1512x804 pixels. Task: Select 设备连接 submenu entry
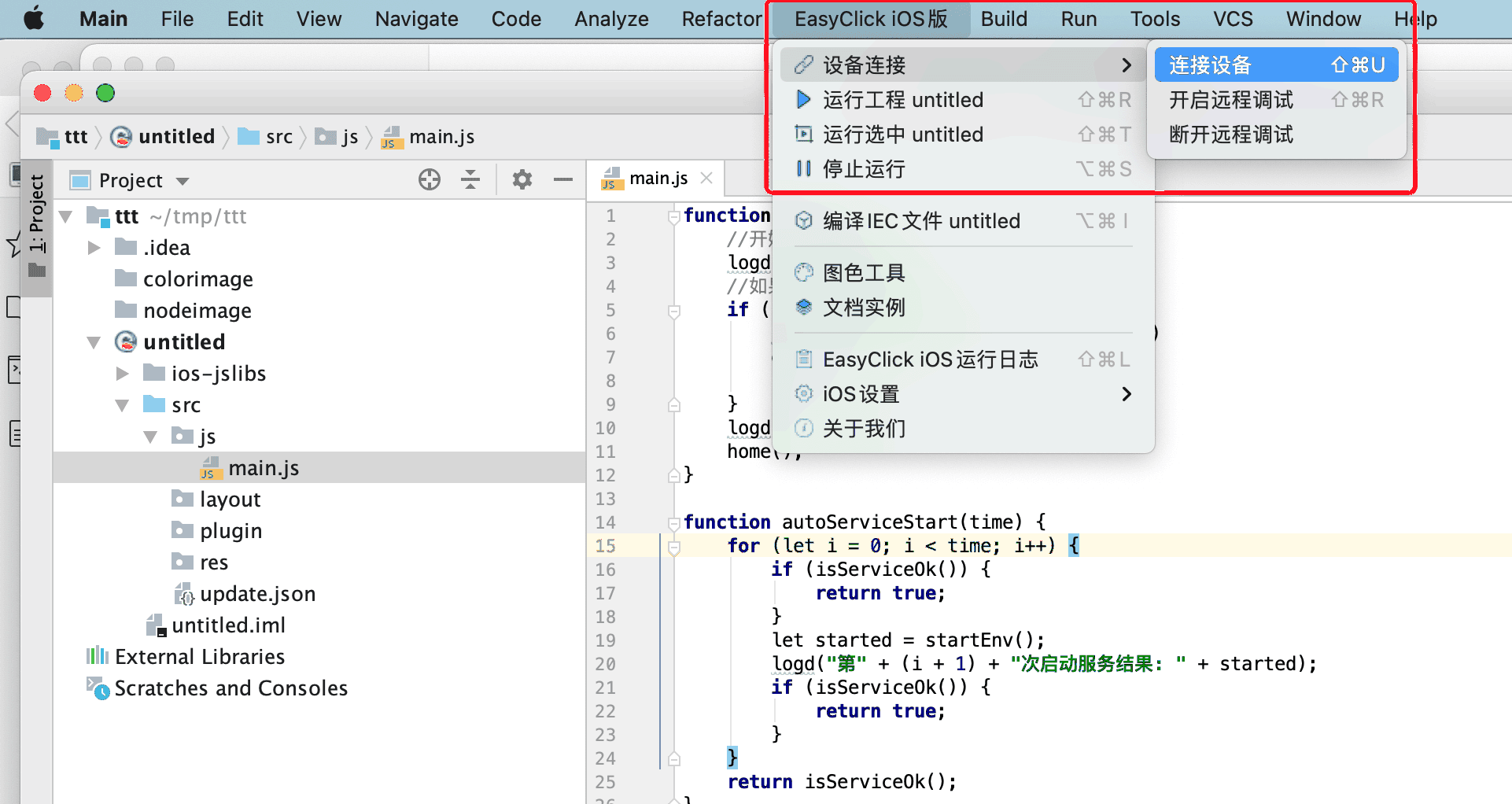tap(964, 65)
